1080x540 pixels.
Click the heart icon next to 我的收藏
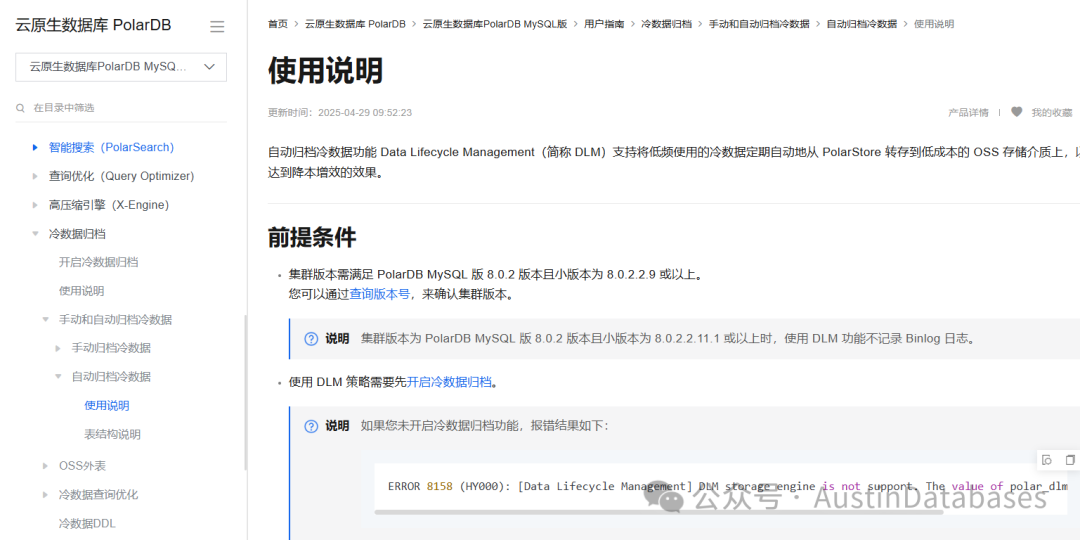click(x=1017, y=112)
